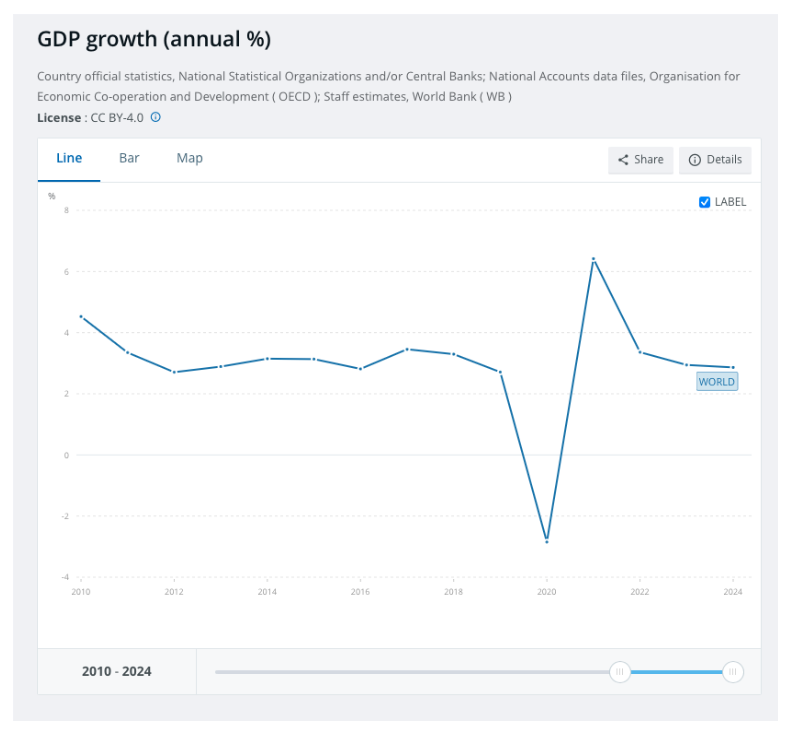The image size is (790, 732).
Task: Click the left handle of the year range slider
Action: pyautogui.click(x=620, y=672)
